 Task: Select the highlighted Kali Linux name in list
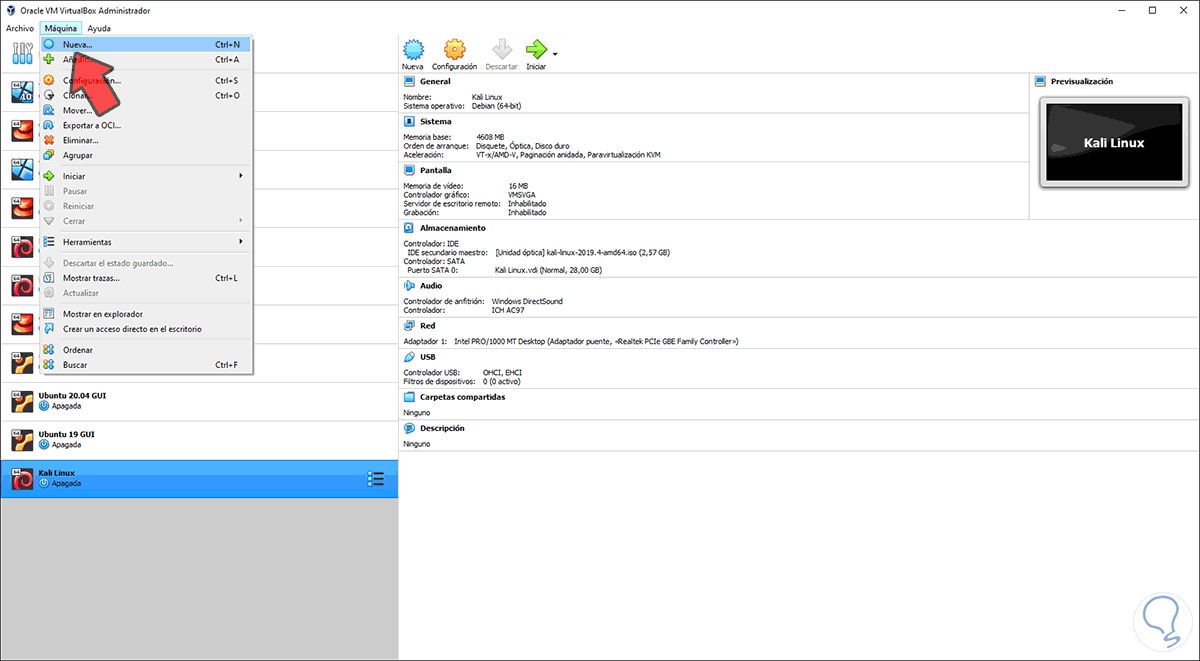coord(57,473)
